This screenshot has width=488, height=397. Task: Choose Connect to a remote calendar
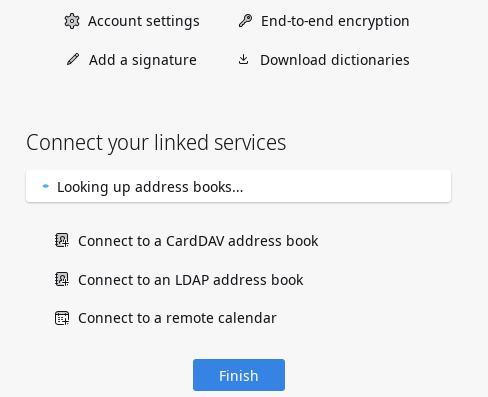point(177,318)
